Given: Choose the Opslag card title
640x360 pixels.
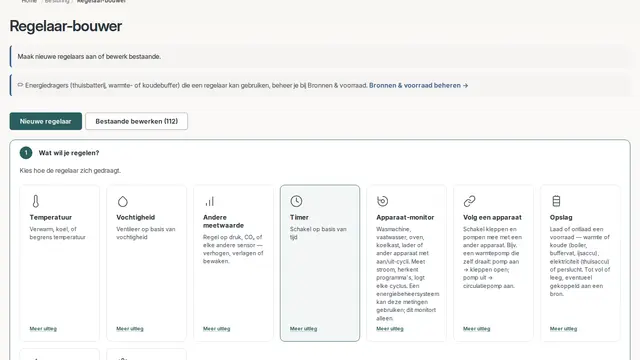Looking at the screenshot, I should tap(561, 218).
